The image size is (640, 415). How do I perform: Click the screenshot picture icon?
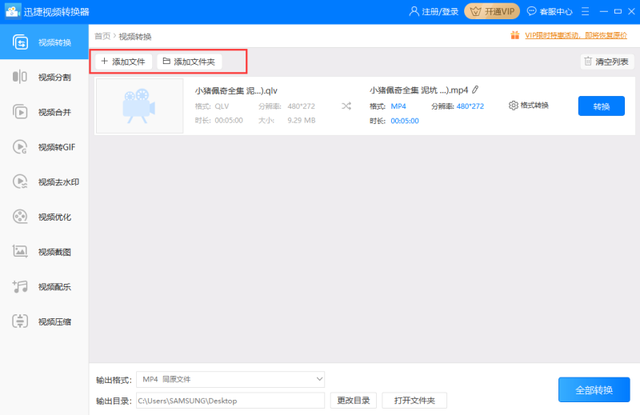(20, 251)
